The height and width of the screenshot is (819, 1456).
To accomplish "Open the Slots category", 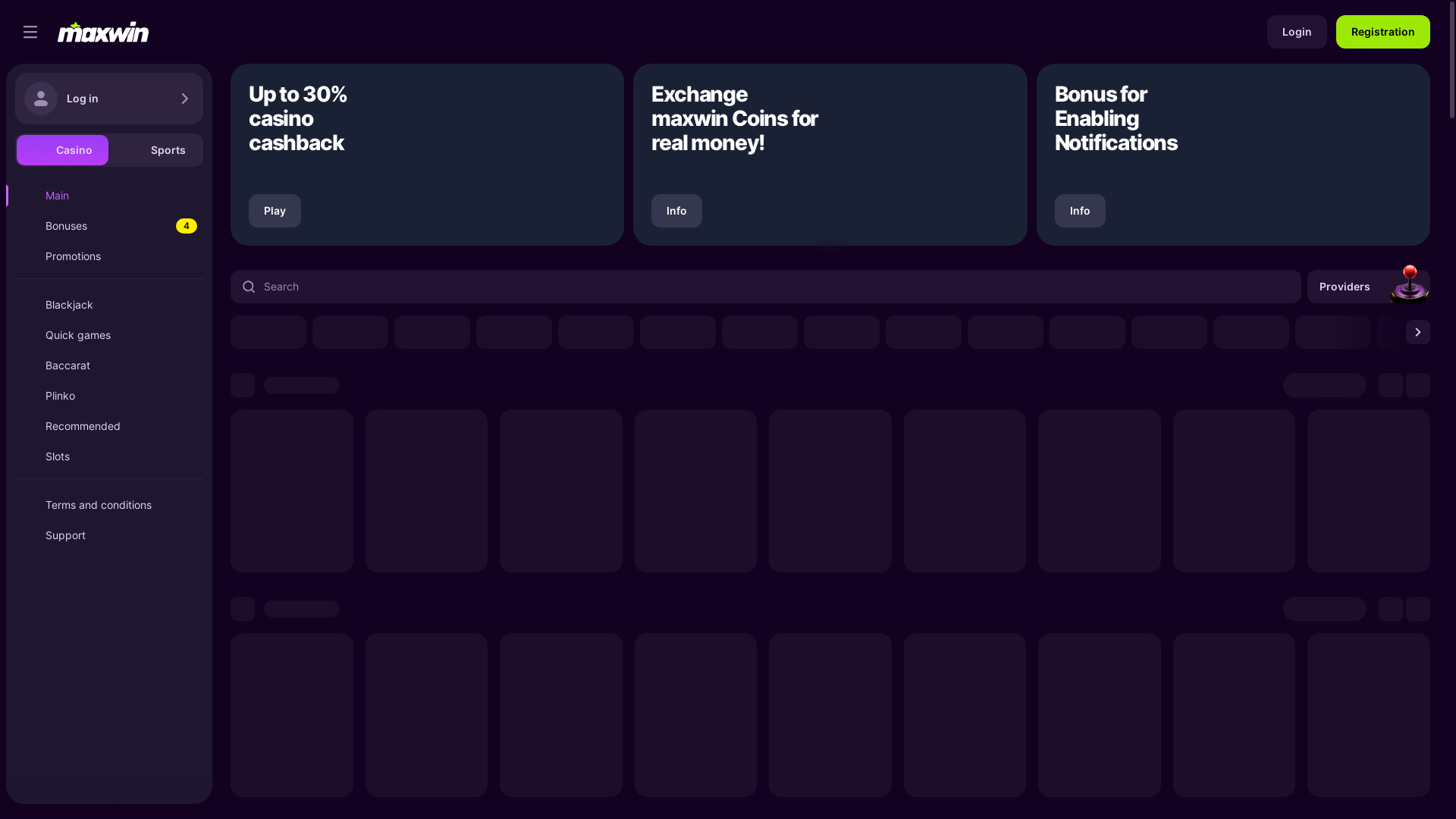I will tap(109, 457).
